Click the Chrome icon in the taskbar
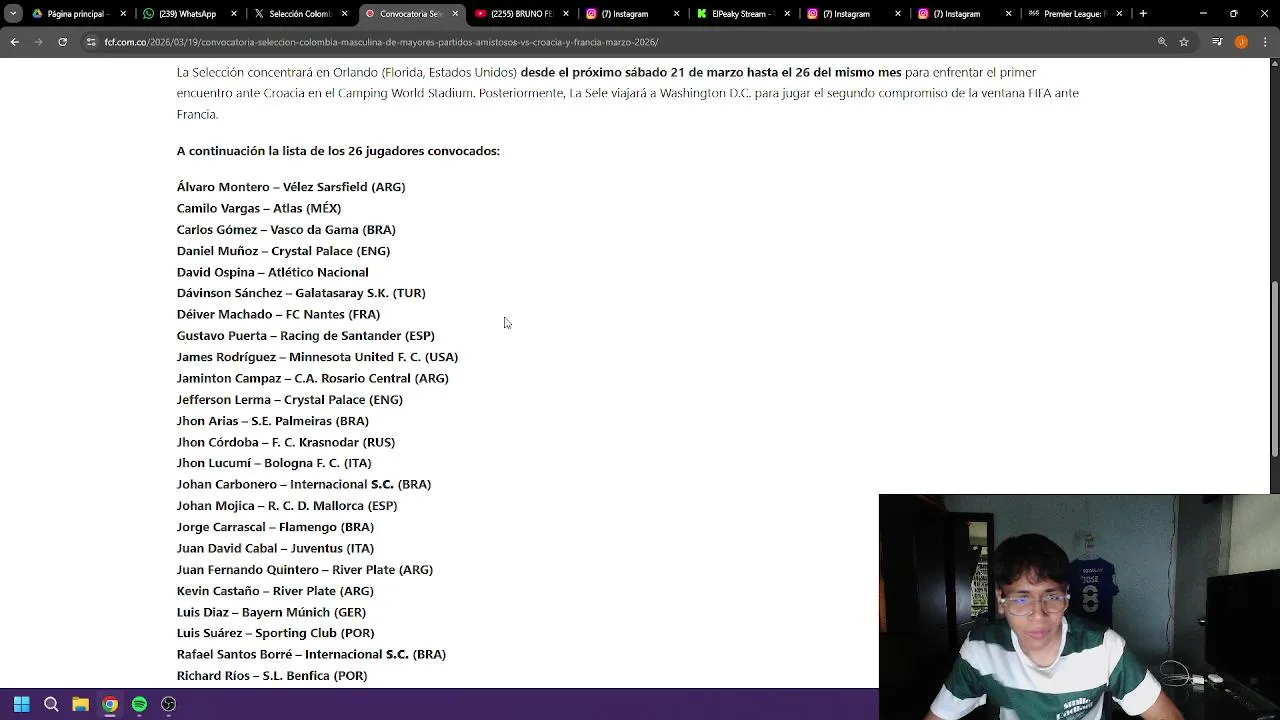 [110, 704]
